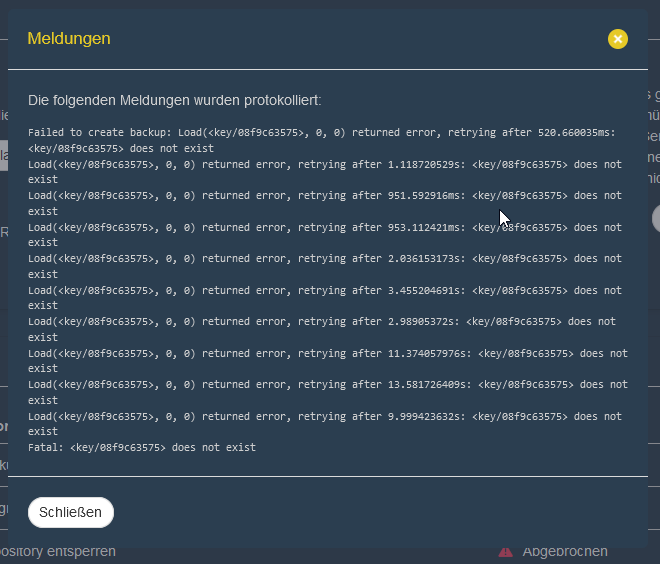Click the log line retrying after 951.592916ms

pos(324,196)
